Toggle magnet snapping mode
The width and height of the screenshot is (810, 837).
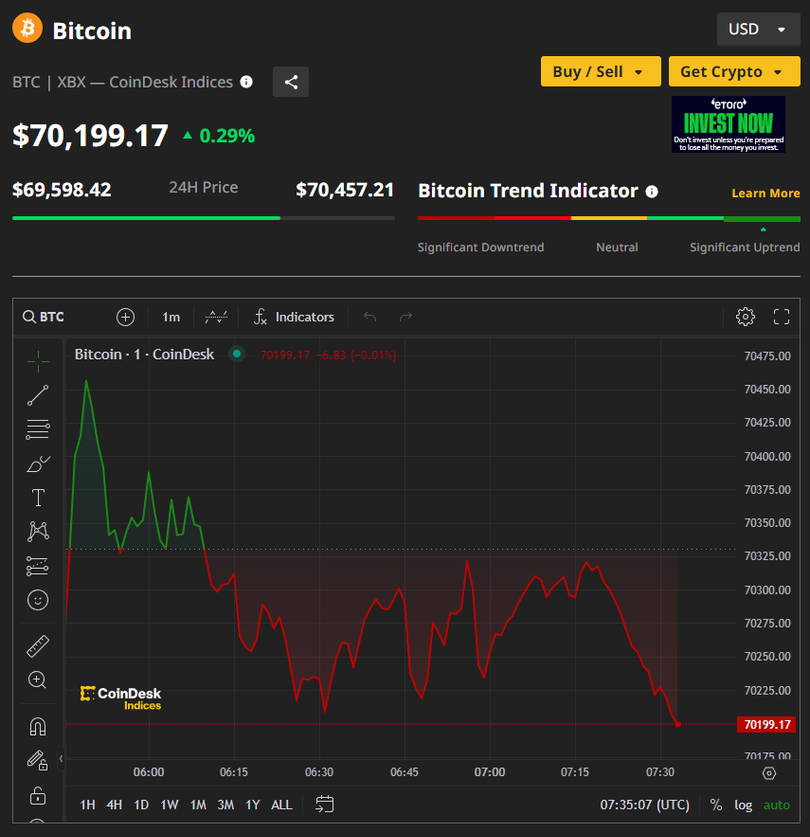[x=38, y=726]
